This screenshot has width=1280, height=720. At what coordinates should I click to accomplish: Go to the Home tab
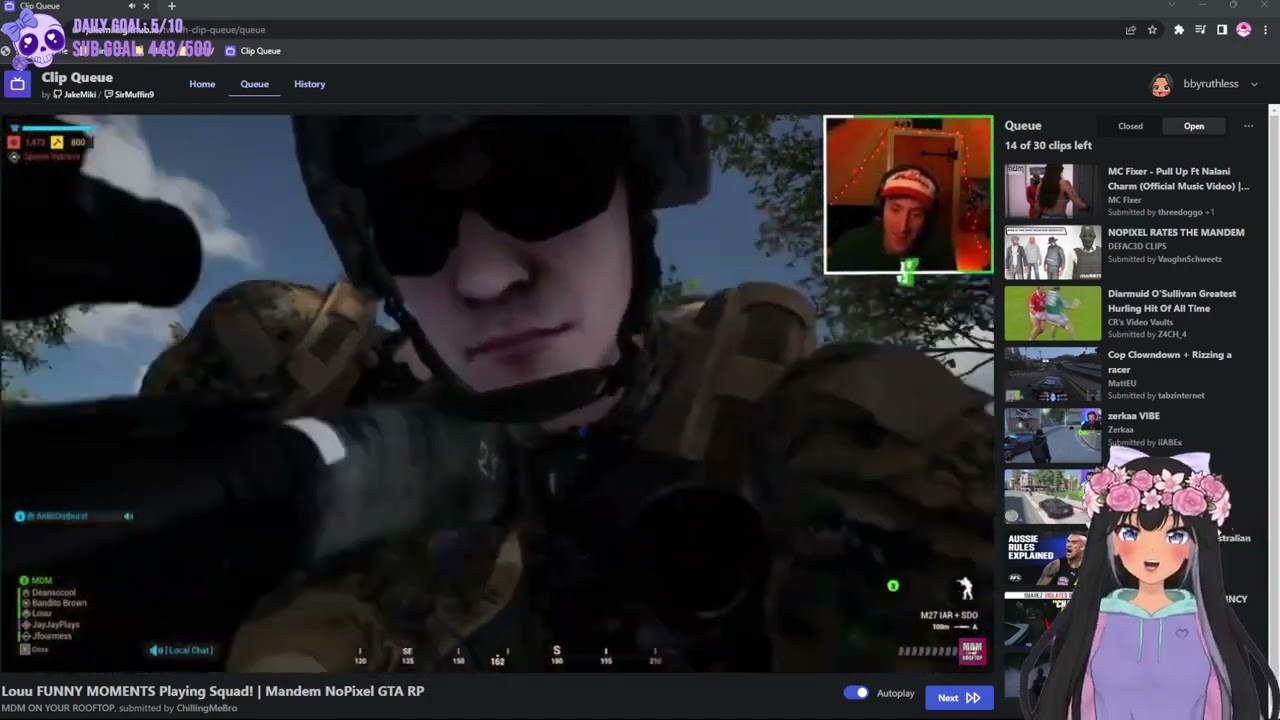click(202, 84)
